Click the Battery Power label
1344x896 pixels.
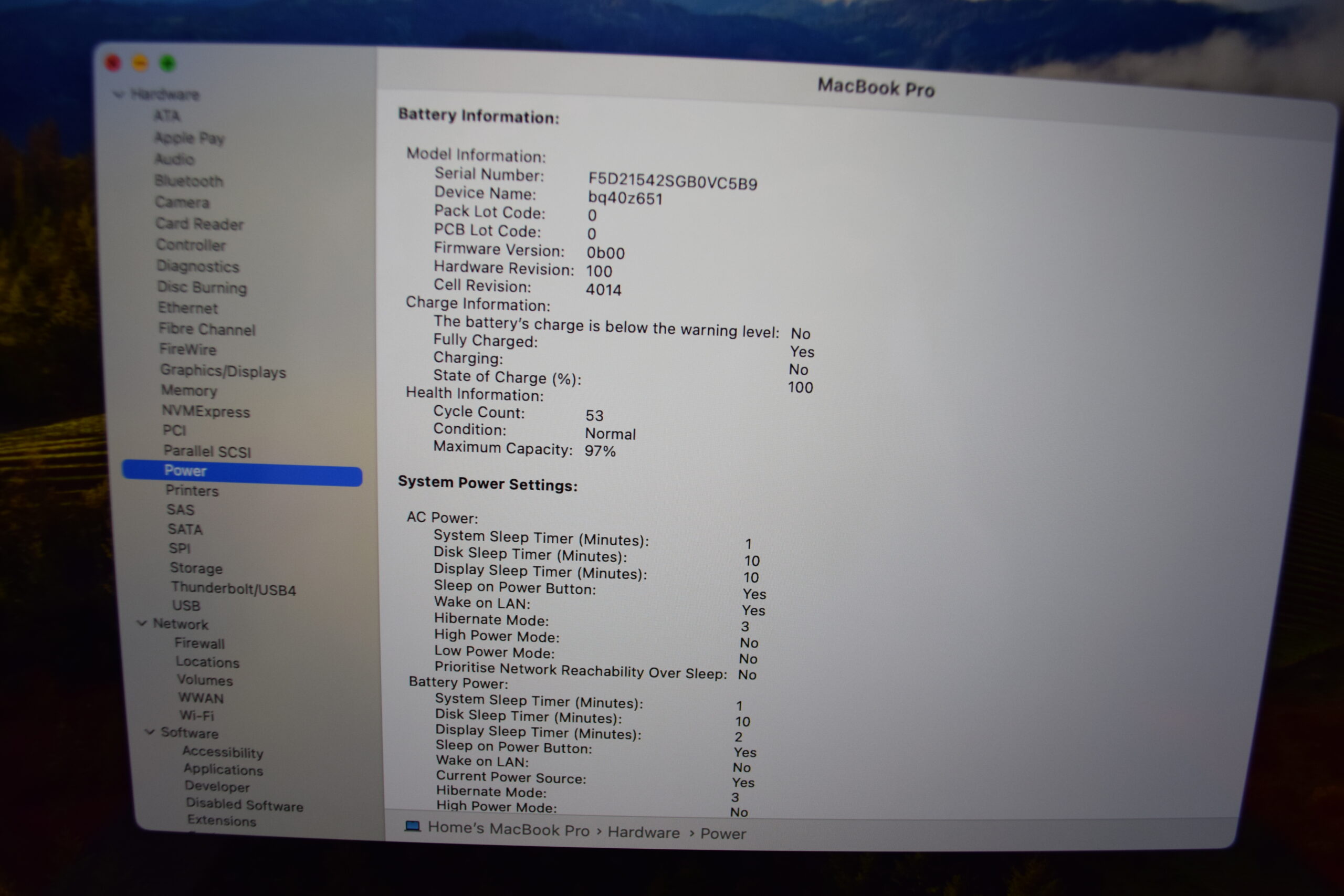(458, 682)
